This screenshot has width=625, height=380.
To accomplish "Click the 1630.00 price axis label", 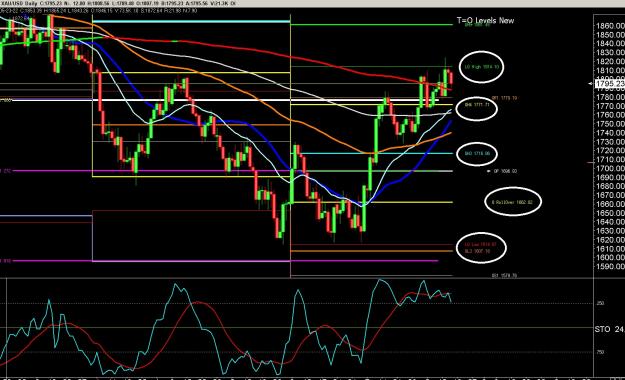I will coord(610,231).
